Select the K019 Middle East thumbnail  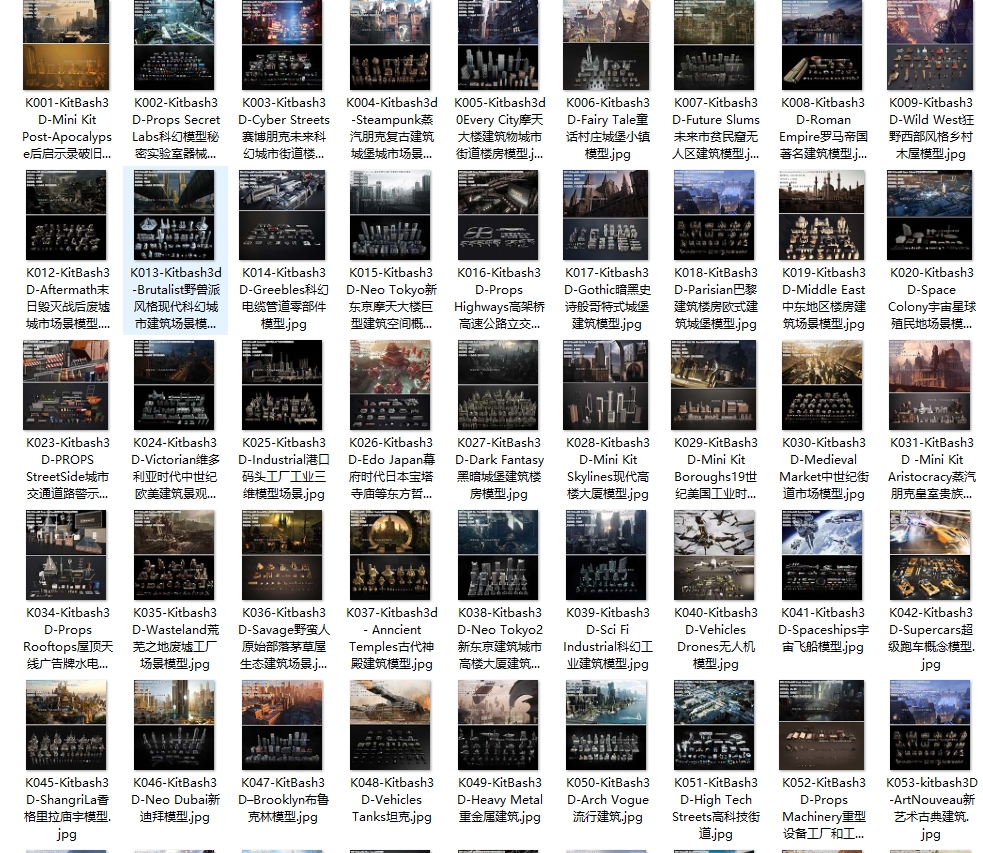[x=821, y=215]
